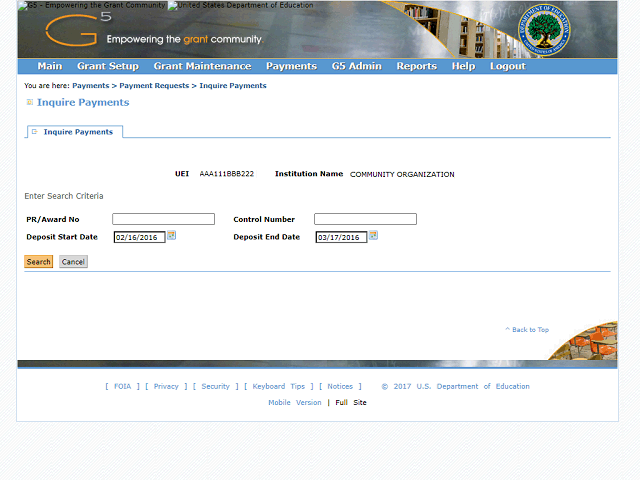Screen dimensions: 640x480
Task: Open the Help menu
Action: (x=463, y=66)
